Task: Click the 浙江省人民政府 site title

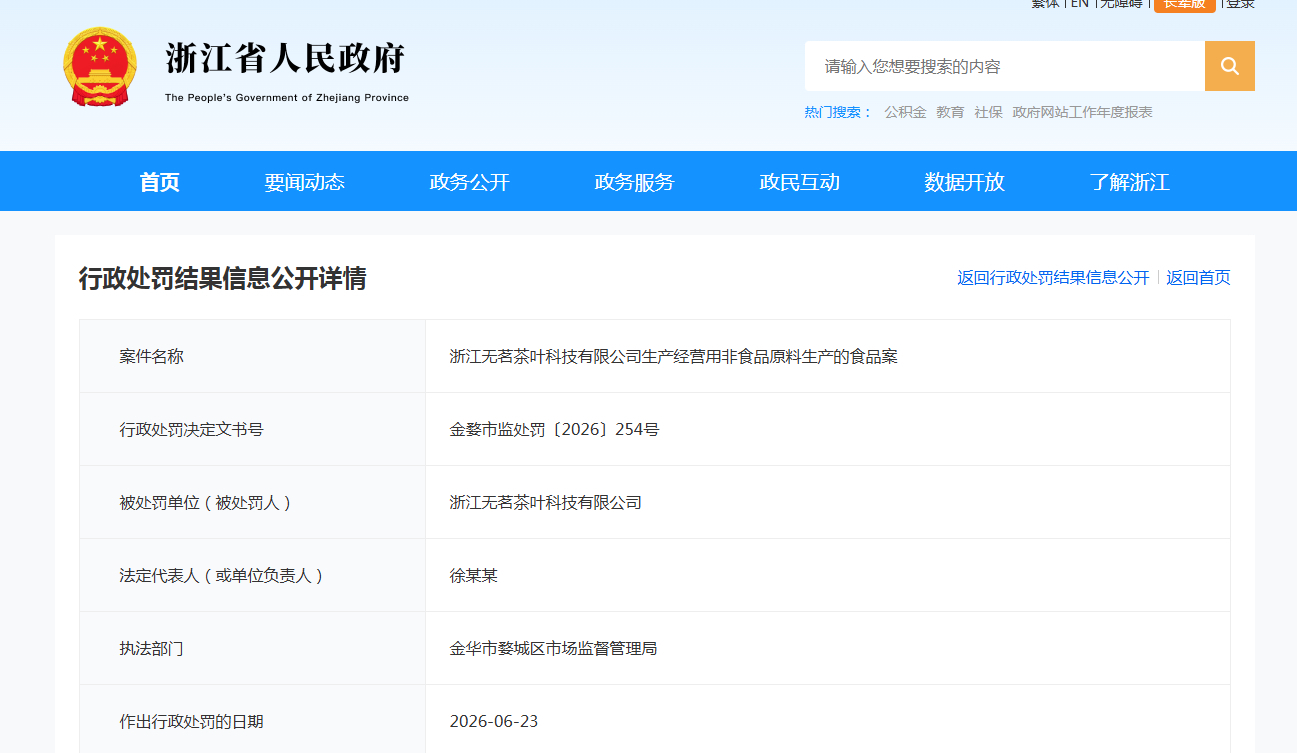Action: pyautogui.click(x=285, y=59)
